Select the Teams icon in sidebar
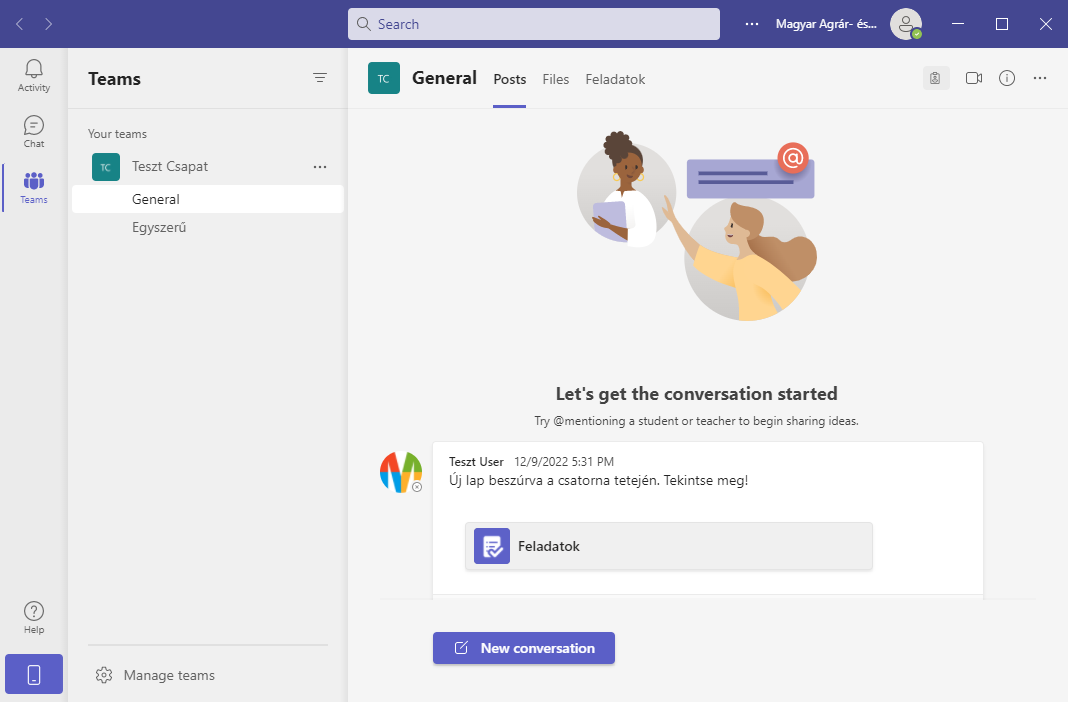 (x=34, y=187)
